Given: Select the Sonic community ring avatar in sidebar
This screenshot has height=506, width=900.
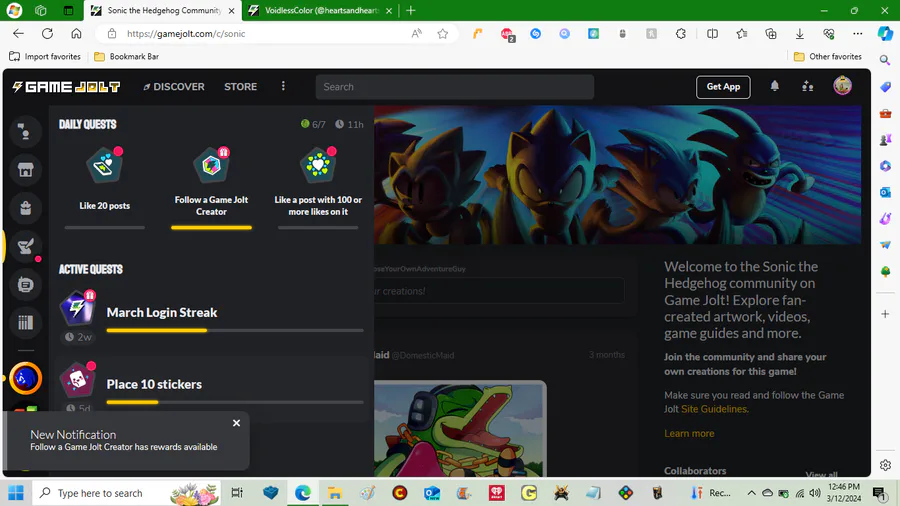Looking at the screenshot, I should pyautogui.click(x=25, y=378).
